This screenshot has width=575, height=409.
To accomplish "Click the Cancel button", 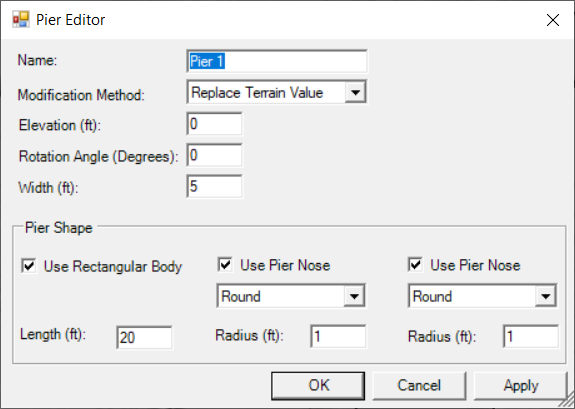I will point(419,386).
